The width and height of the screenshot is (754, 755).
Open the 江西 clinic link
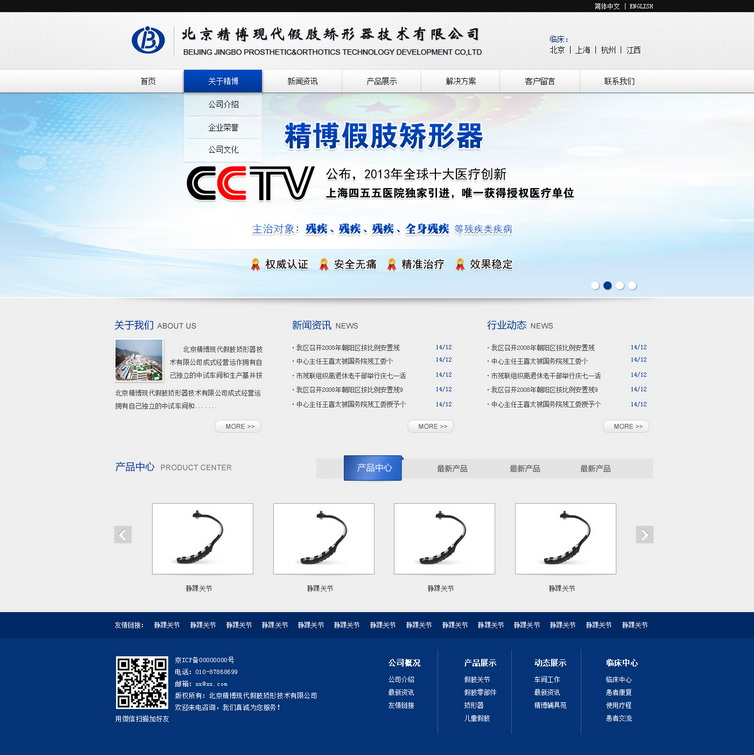(x=634, y=50)
